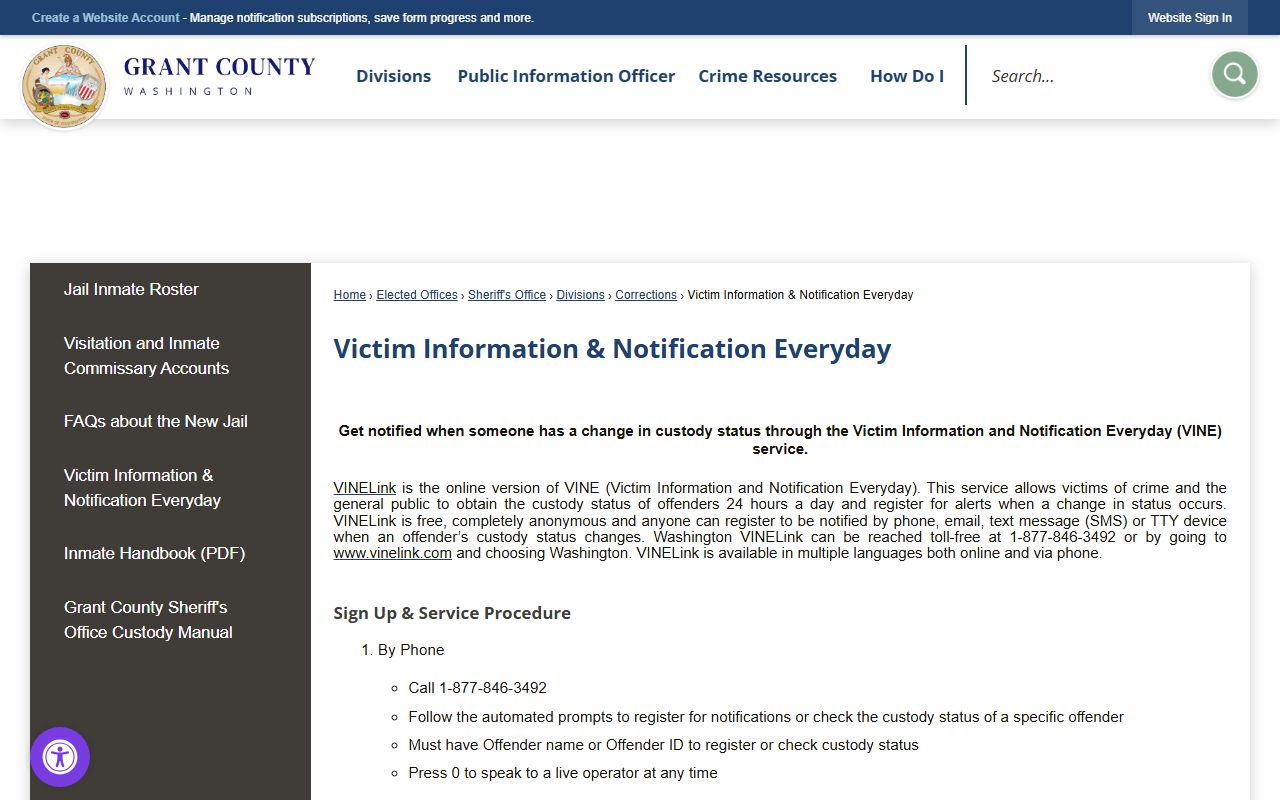The height and width of the screenshot is (800, 1280).
Task: Click Grant County Washington title text
Action: (219, 75)
